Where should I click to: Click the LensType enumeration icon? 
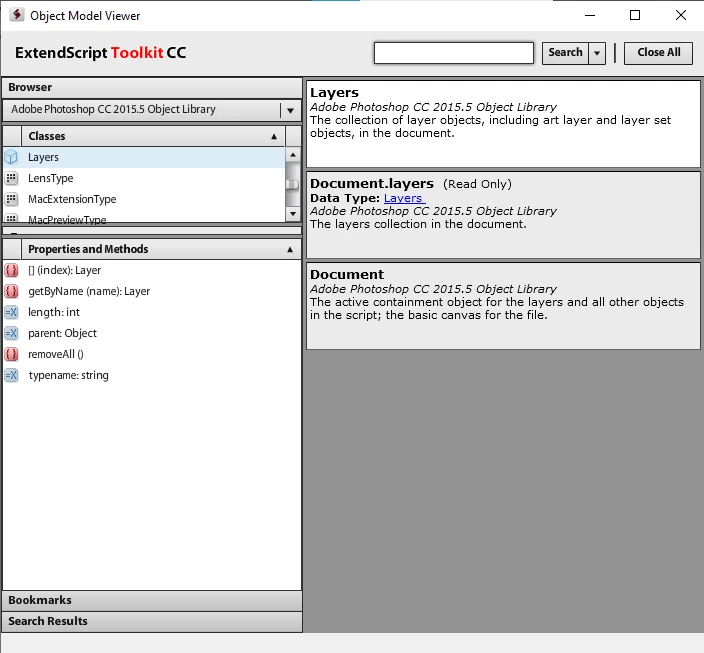(x=11, y=178)
